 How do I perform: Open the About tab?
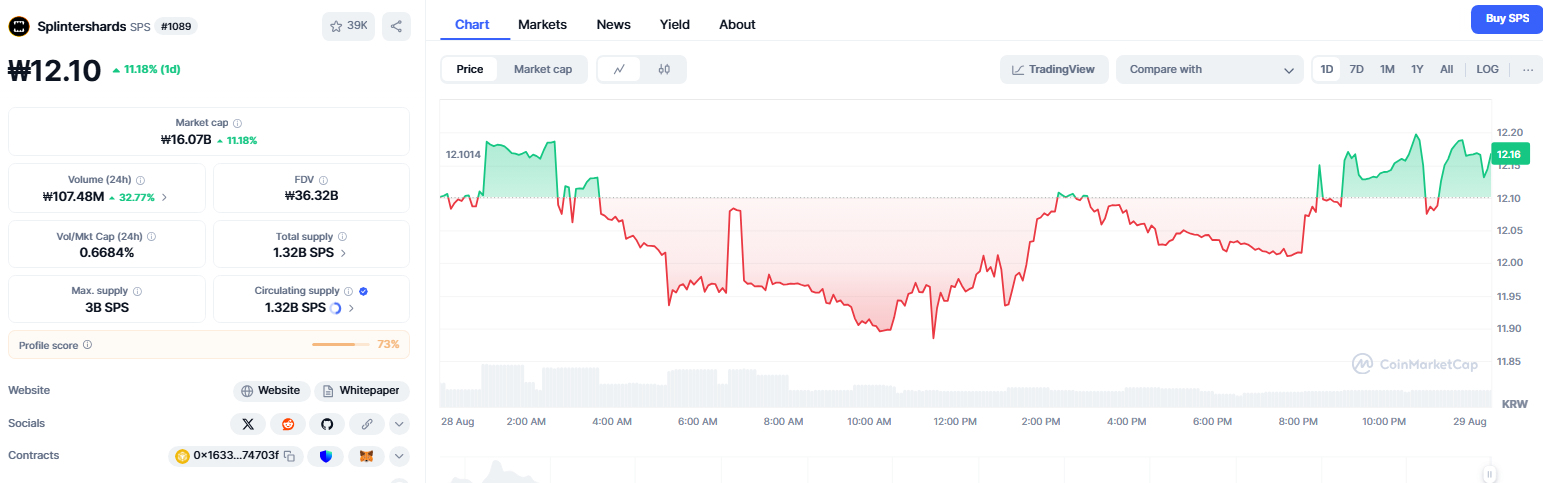pos(737,24)
